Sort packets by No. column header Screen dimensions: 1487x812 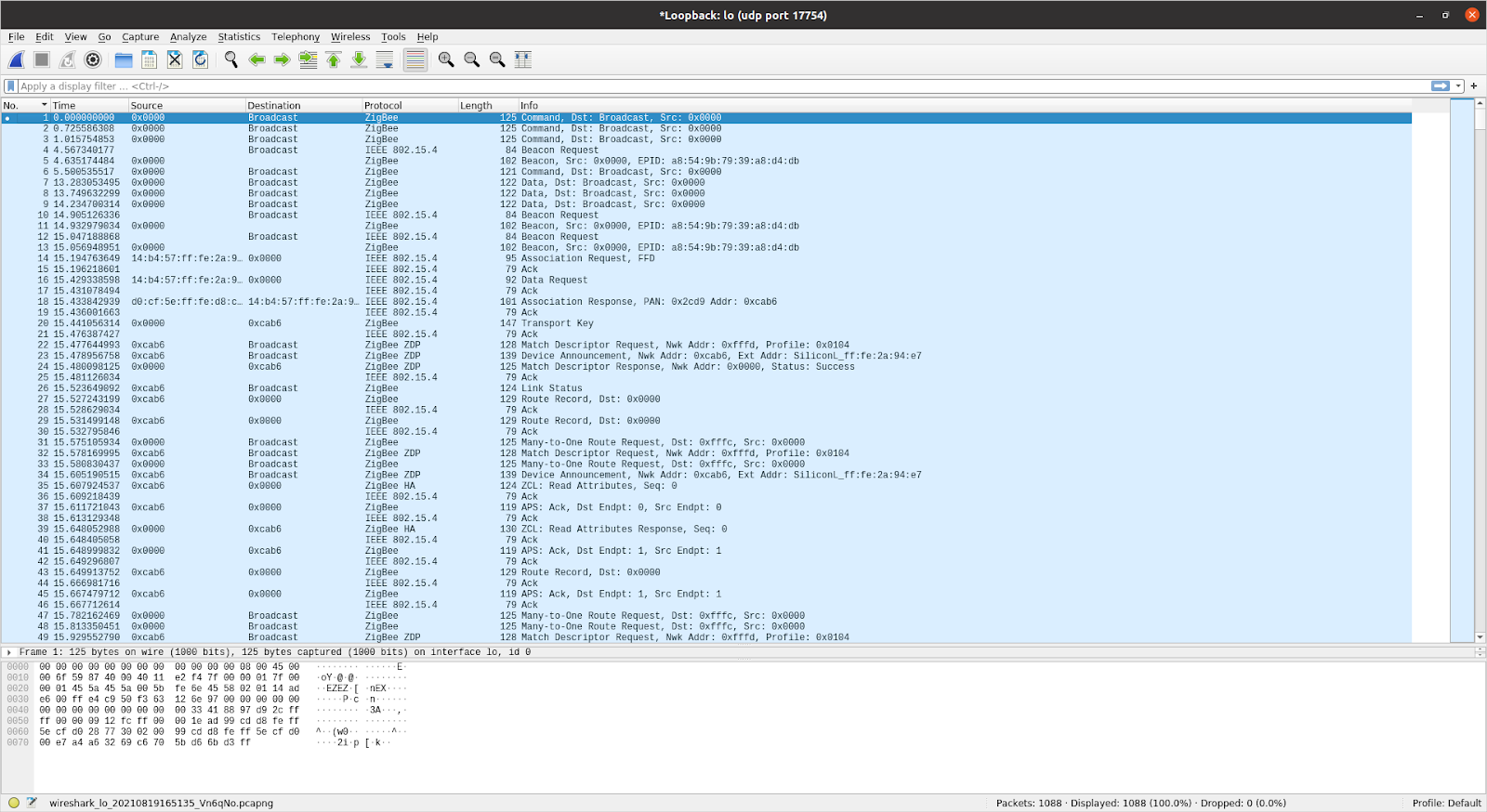coord(25,106)
